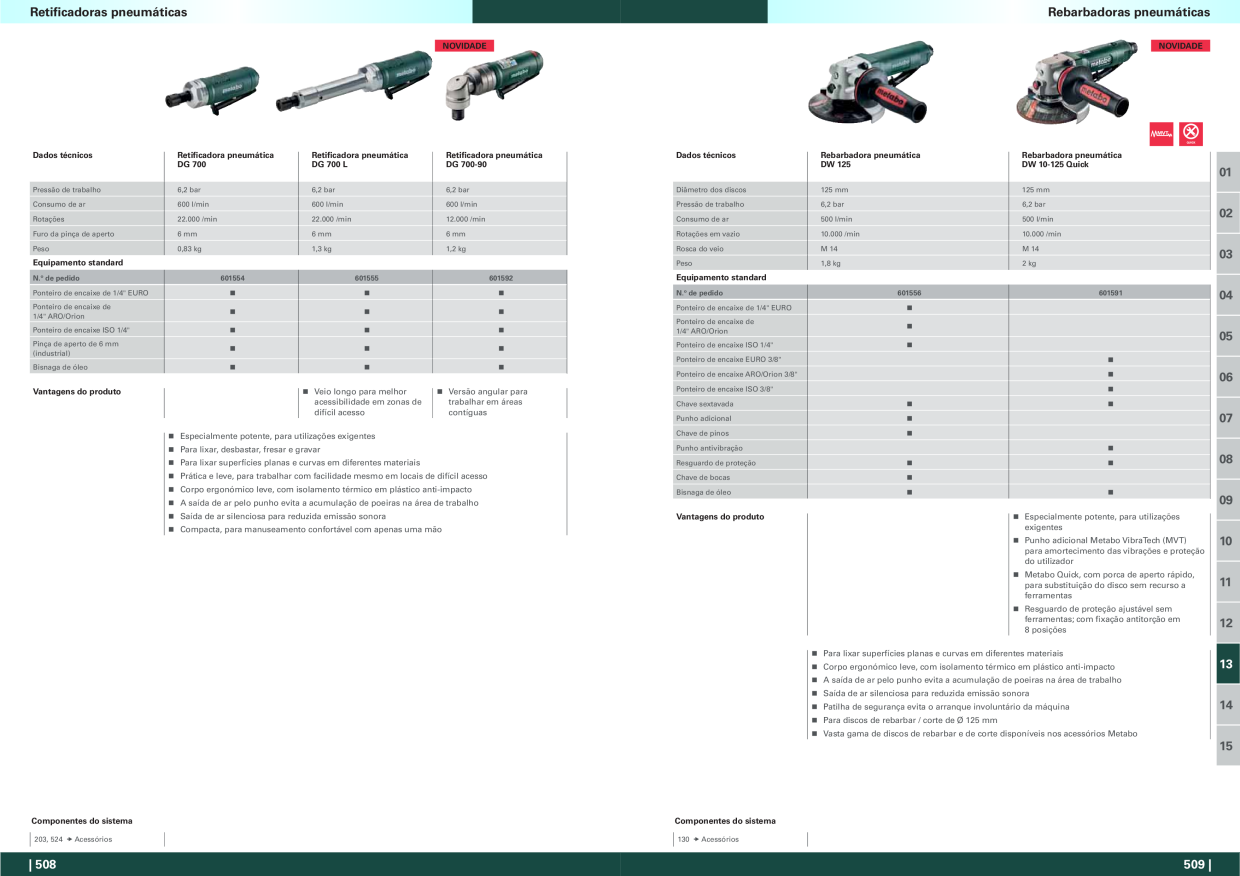Select chapter tab 08
The height and width of the screenshot is (876, 1240).
1227,459
